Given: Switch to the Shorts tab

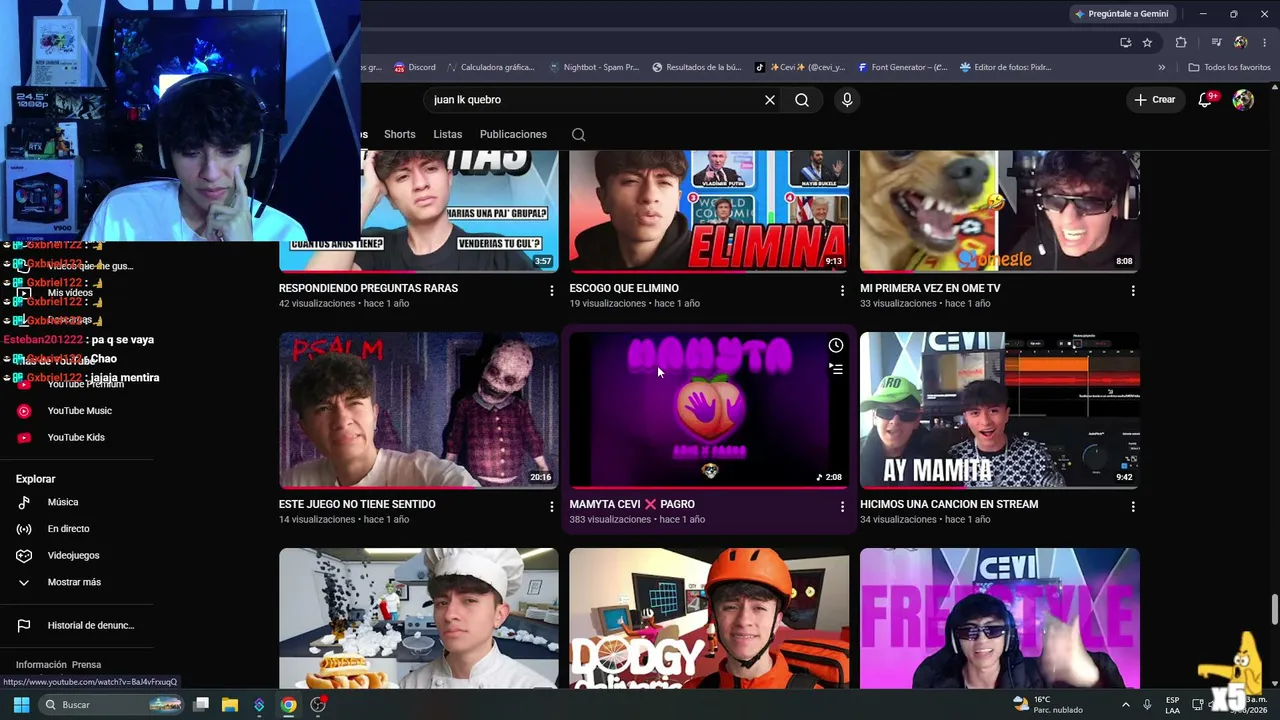Looking at the screenshot, I should pos(399,134).
